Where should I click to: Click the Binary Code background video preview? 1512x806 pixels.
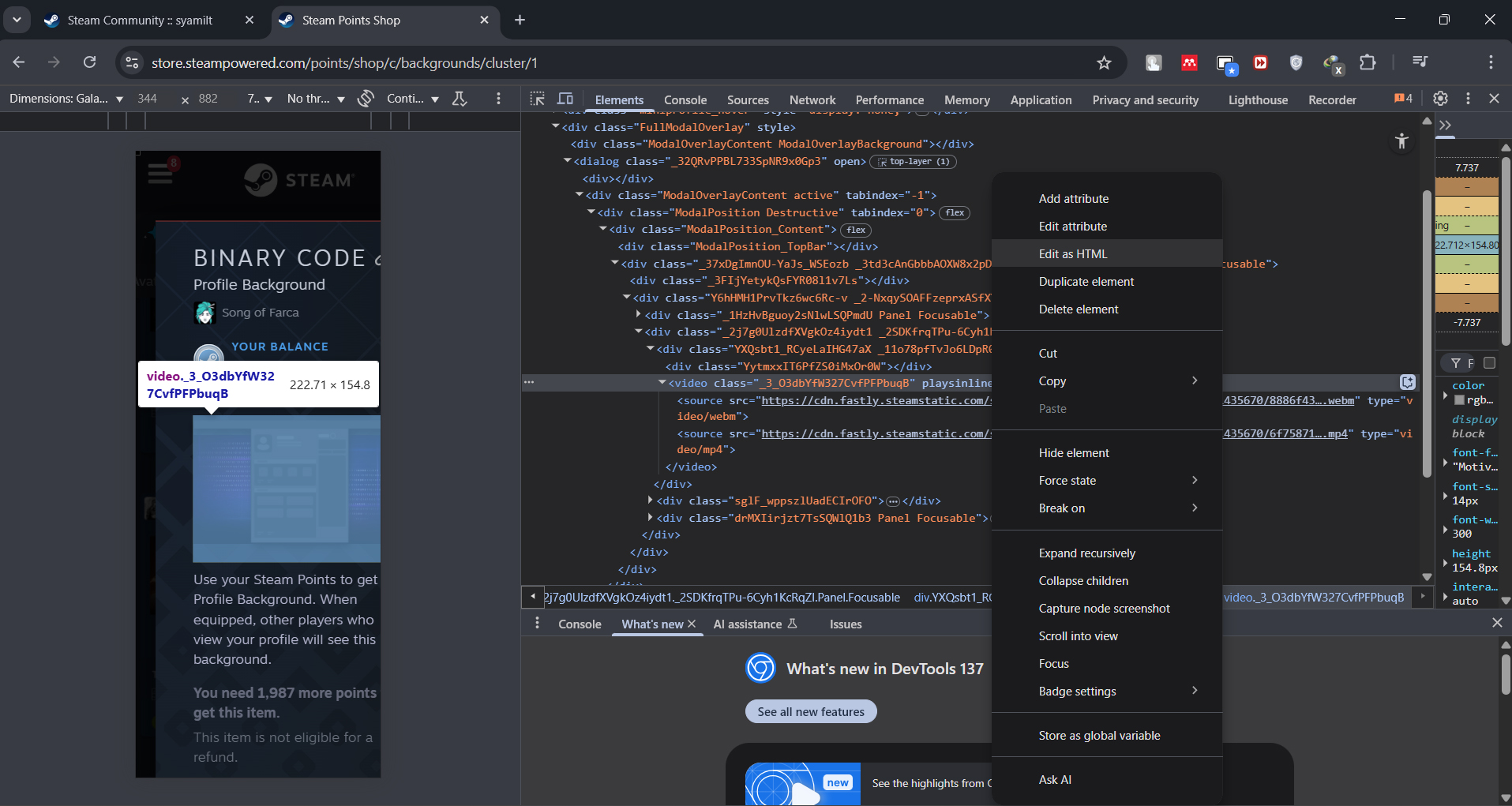[287, 489]
